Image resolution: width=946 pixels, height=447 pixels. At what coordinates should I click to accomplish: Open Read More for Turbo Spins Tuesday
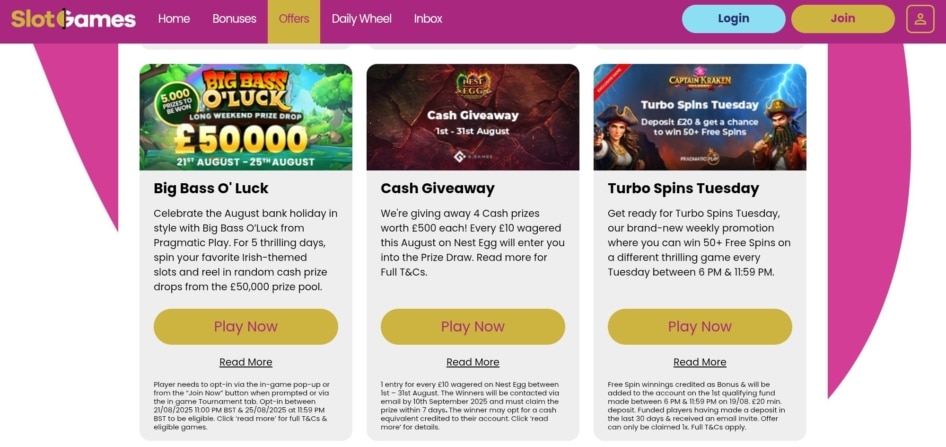[700, 362]
